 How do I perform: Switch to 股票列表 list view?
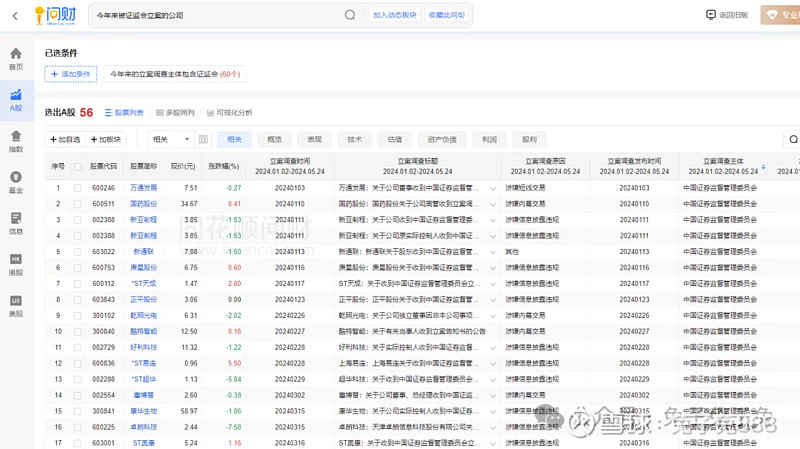(124, 112)
